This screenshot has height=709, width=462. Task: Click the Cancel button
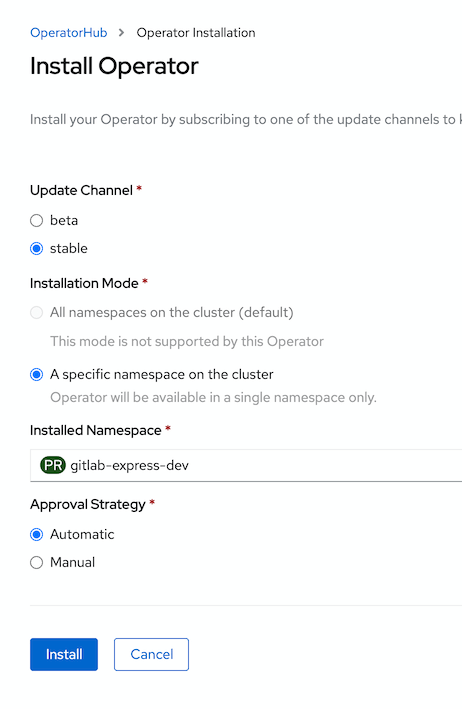pyautogui.click(x=151, y=654)
